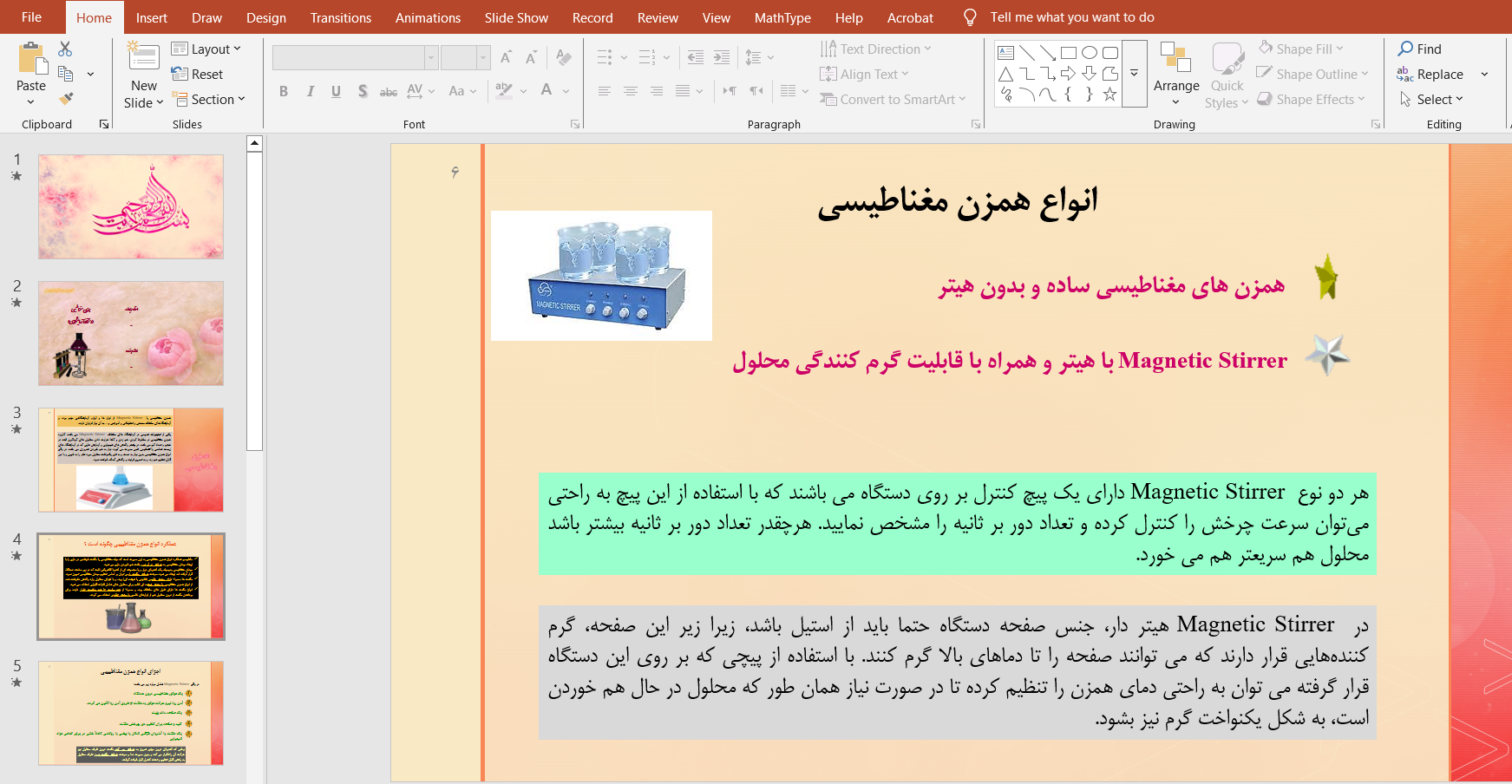Toggle Underline text formatting
This screenshot has height=784, width=1512.
(x=336, y=91)
